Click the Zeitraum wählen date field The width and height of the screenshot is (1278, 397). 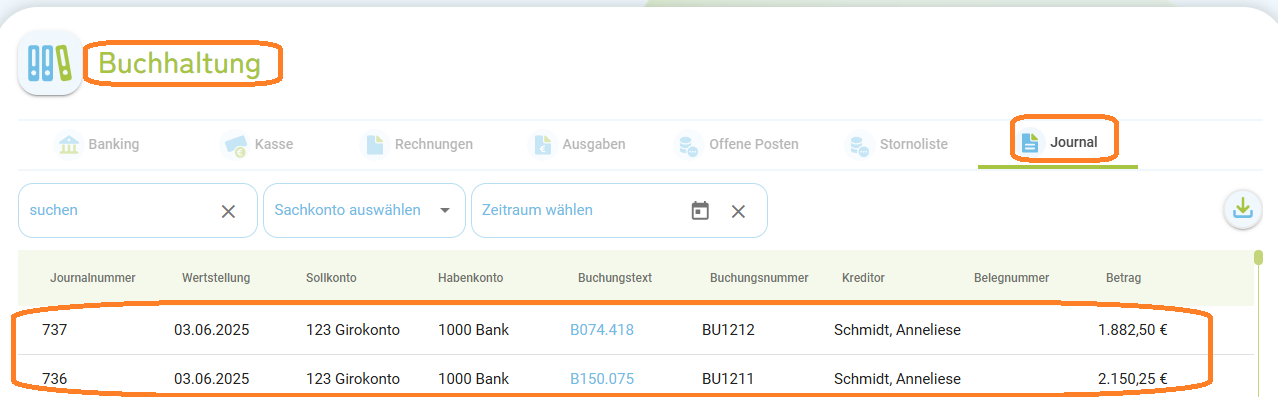[580, 211]
